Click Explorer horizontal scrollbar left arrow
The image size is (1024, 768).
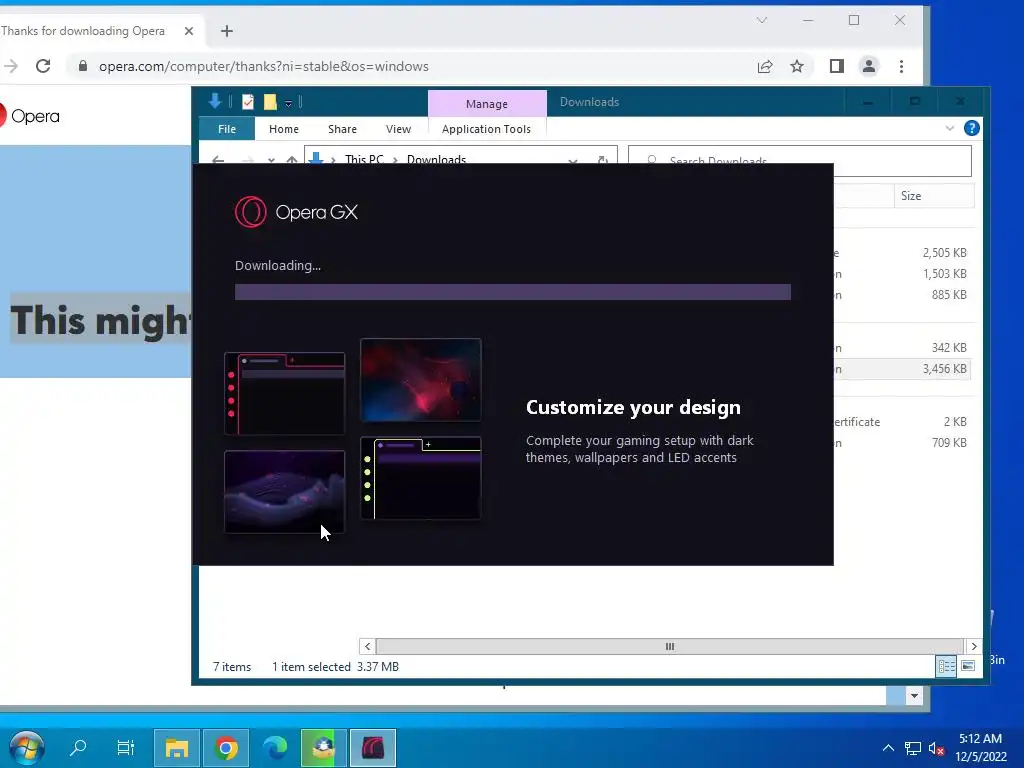[367, 646]
